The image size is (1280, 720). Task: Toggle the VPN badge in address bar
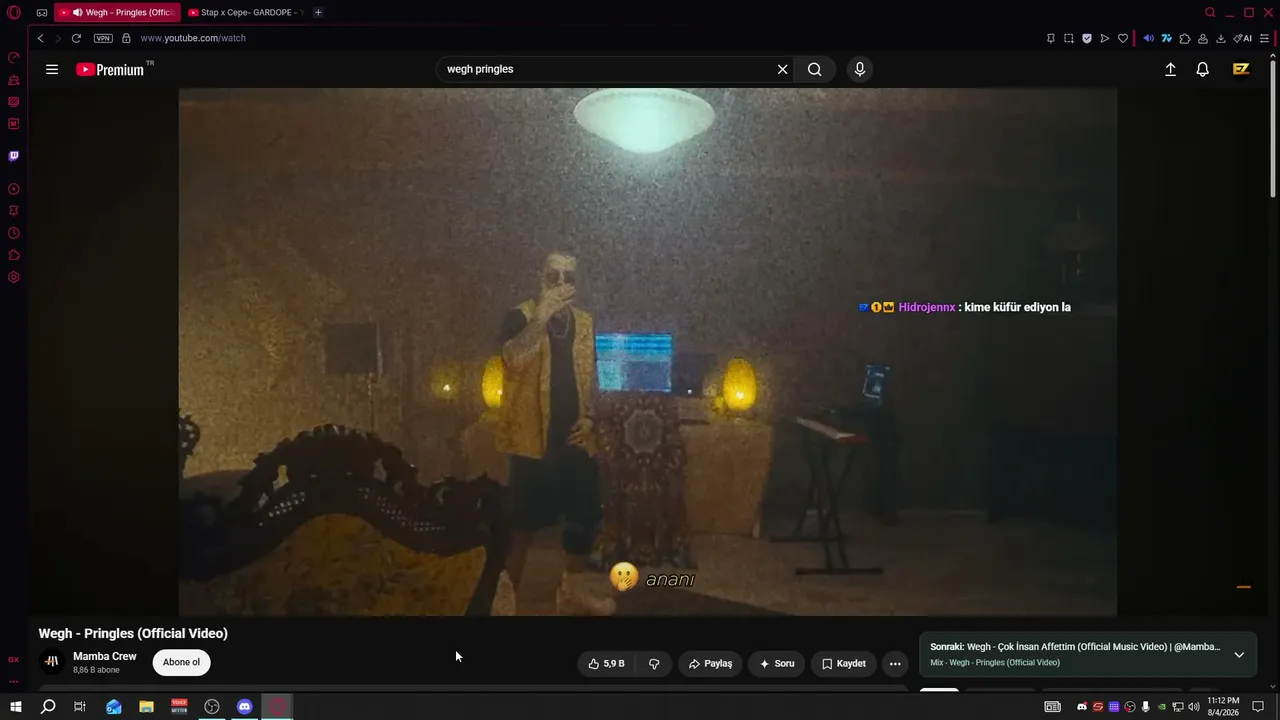coord(103,38)
